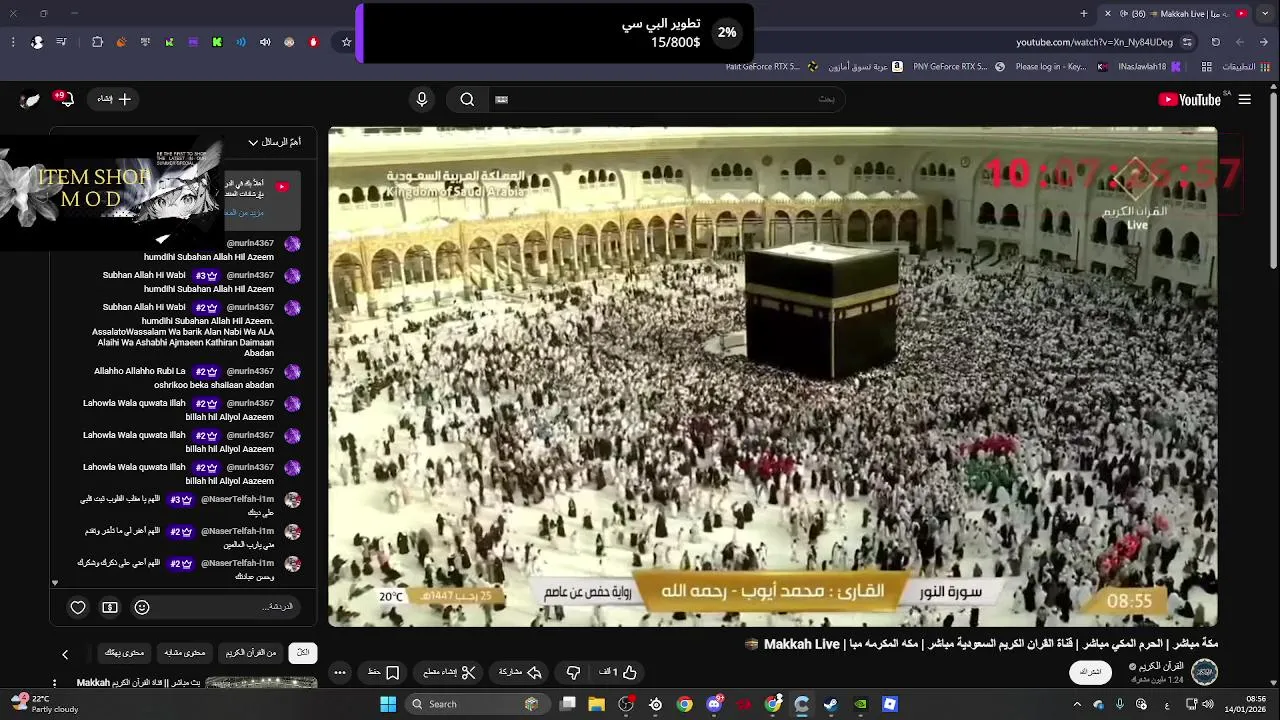Open browser profile avatar in toolbar
1280x720 pixels.
click(x=37, y=42)
